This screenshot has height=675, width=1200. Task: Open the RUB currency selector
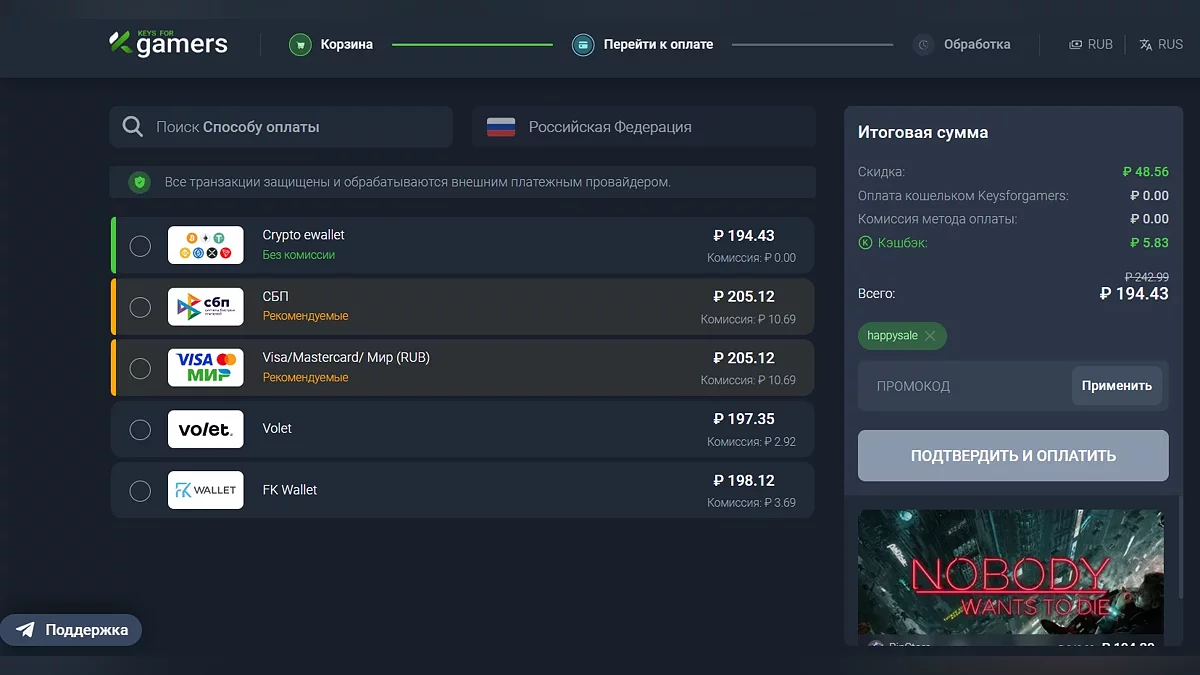[x=1091, y=44]
